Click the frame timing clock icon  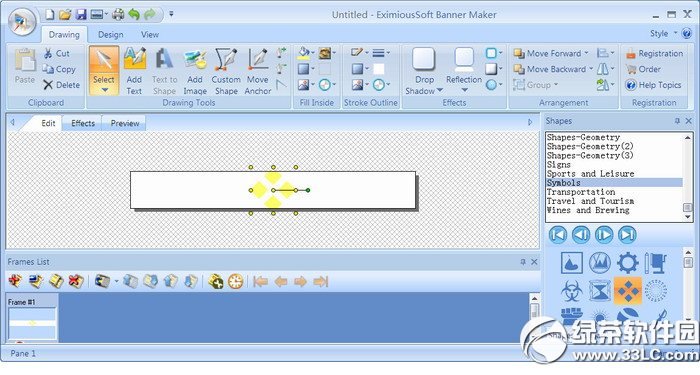(235, 281)
